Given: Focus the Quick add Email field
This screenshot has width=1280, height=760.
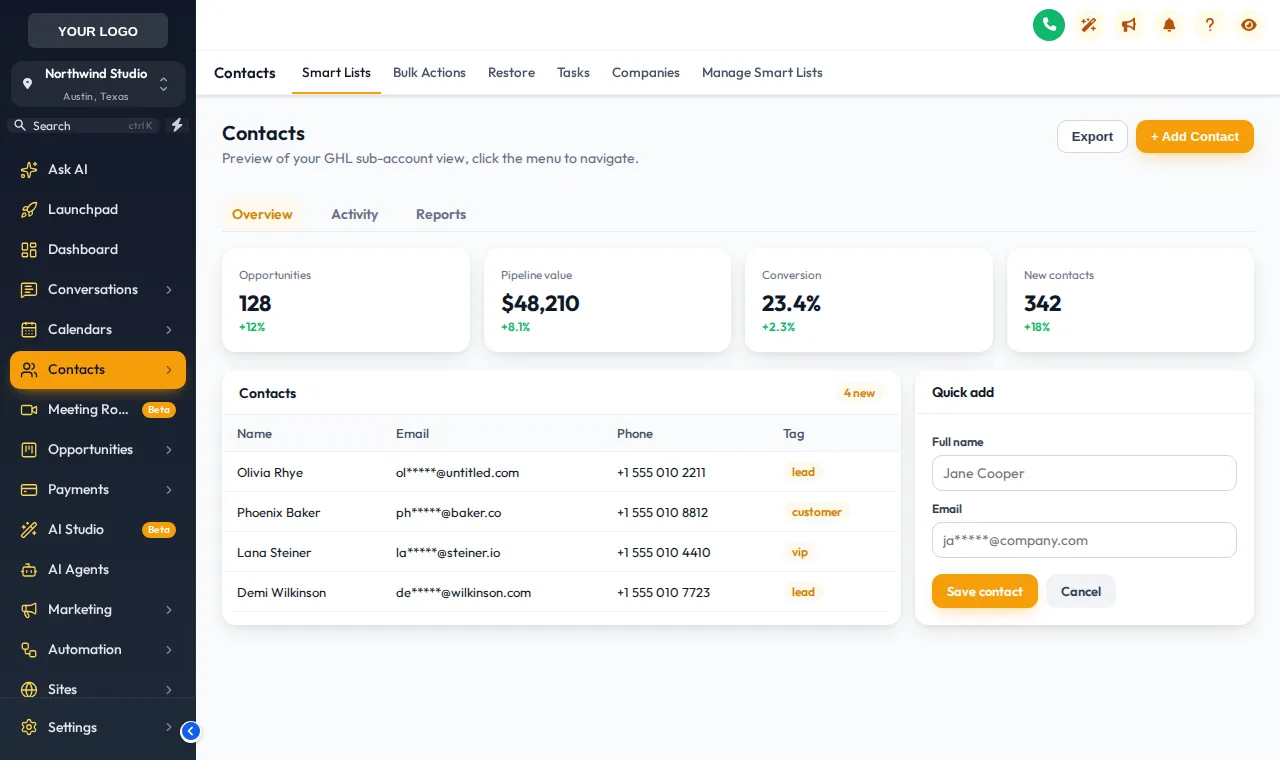Looking at the screenshot, I should tap(1084, 540).
